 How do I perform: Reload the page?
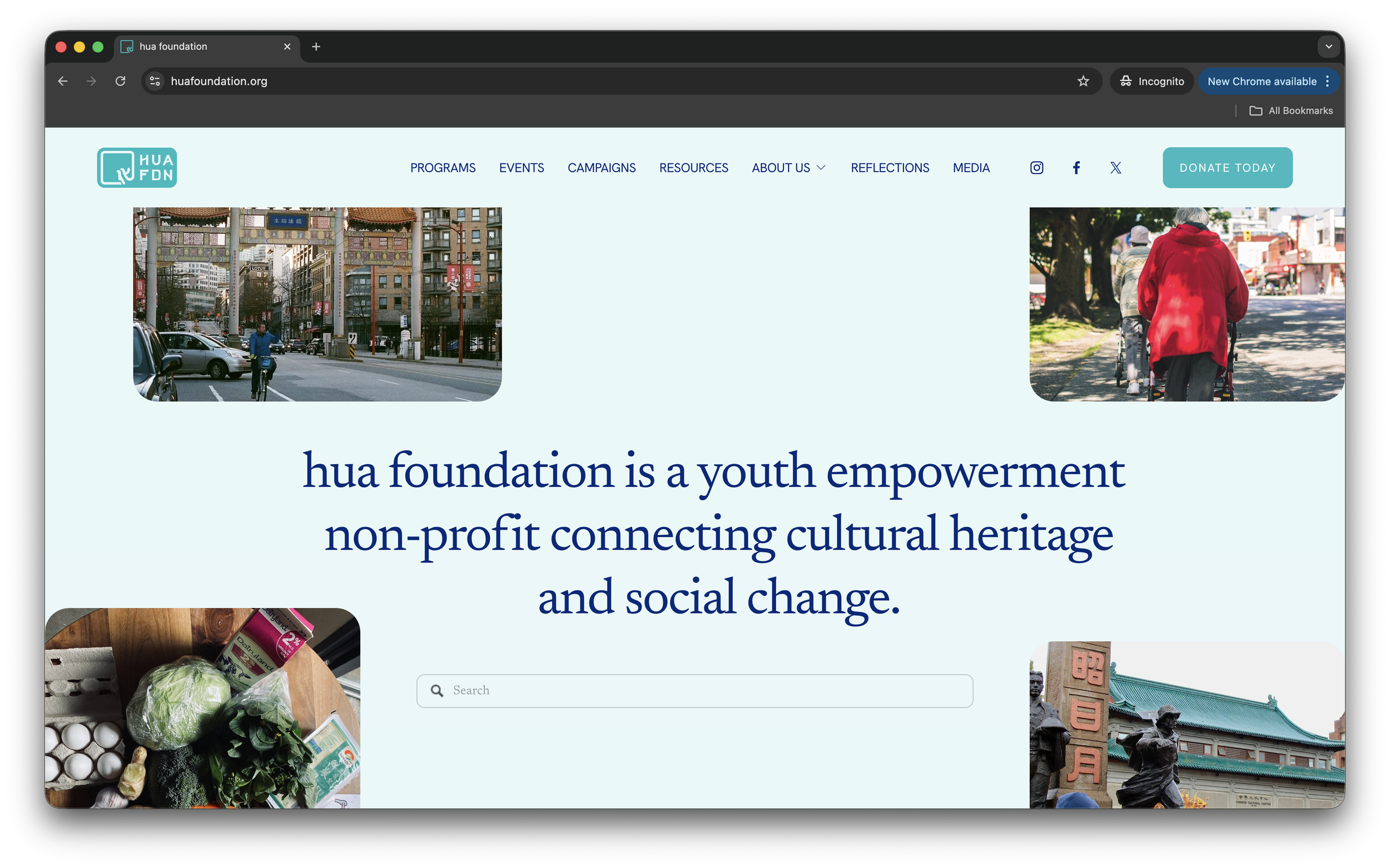[120, 81]
